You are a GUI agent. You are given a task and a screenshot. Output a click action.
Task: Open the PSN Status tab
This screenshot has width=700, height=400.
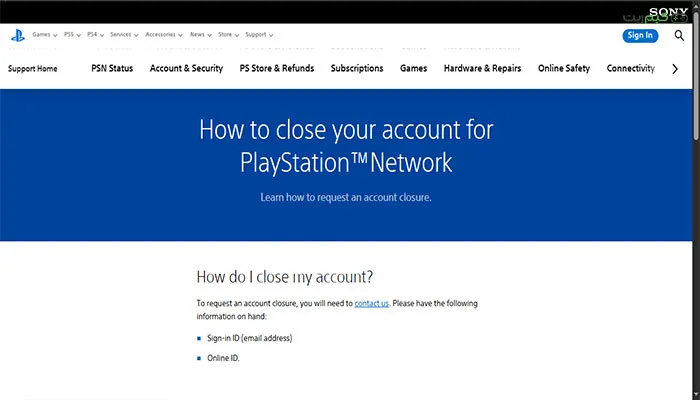(112, 69)
